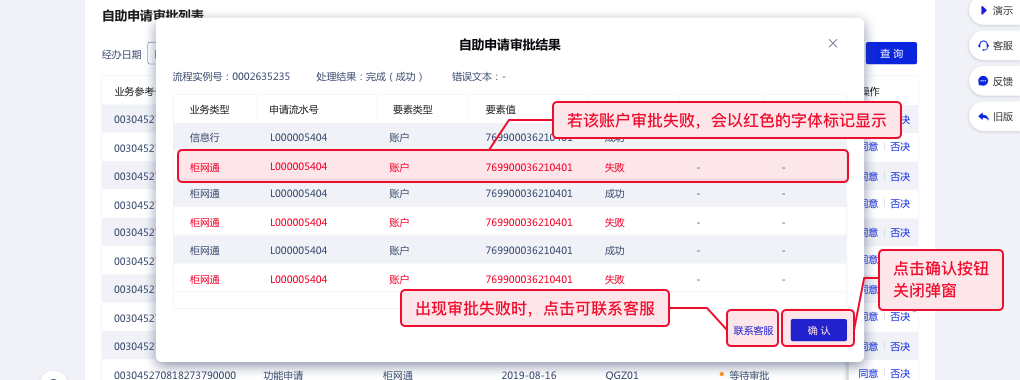1020x380 pixels.
Task: Open the 演示 demo play icon button
Action: [x=995, y=10]
